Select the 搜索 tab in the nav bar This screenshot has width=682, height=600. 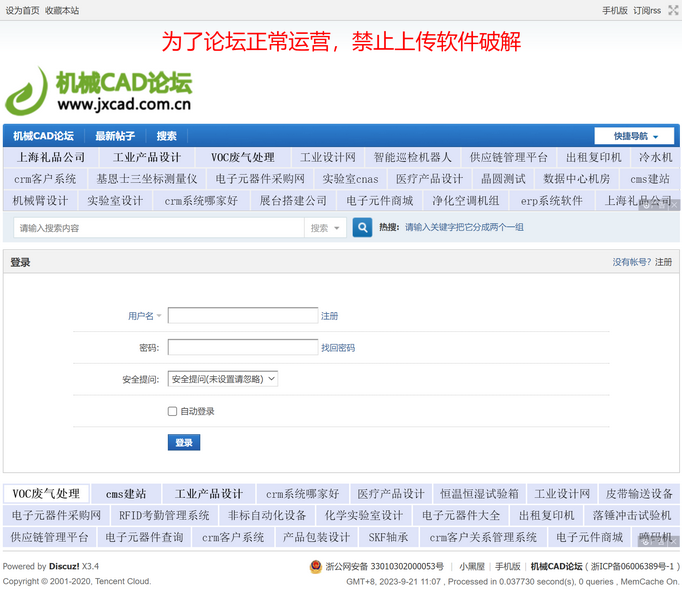(166, 136)
